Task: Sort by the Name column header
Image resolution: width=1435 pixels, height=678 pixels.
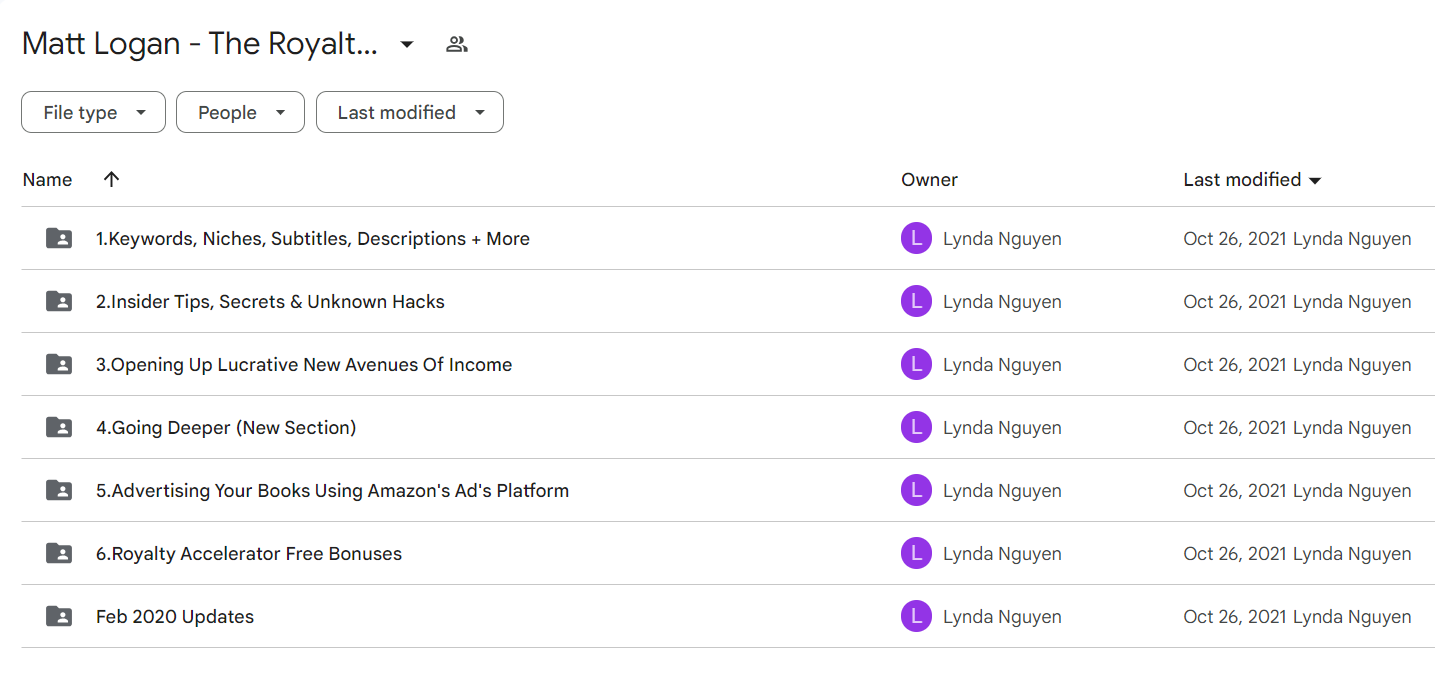Action: tap(48, 180)
